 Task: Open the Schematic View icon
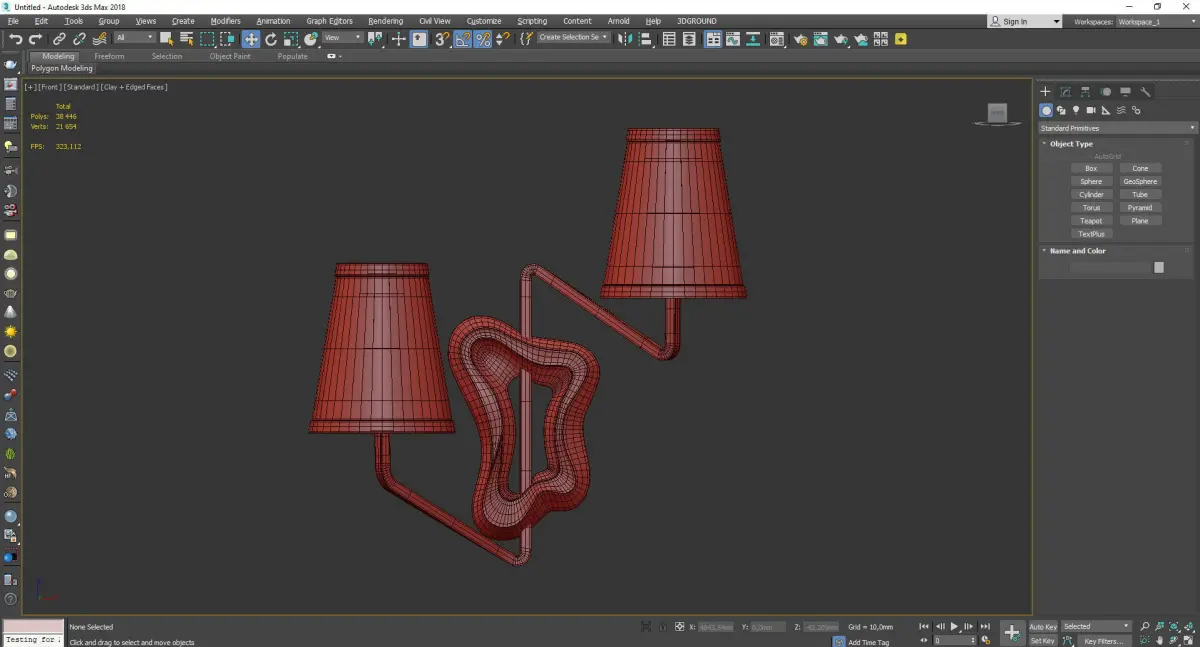(752, 39)
